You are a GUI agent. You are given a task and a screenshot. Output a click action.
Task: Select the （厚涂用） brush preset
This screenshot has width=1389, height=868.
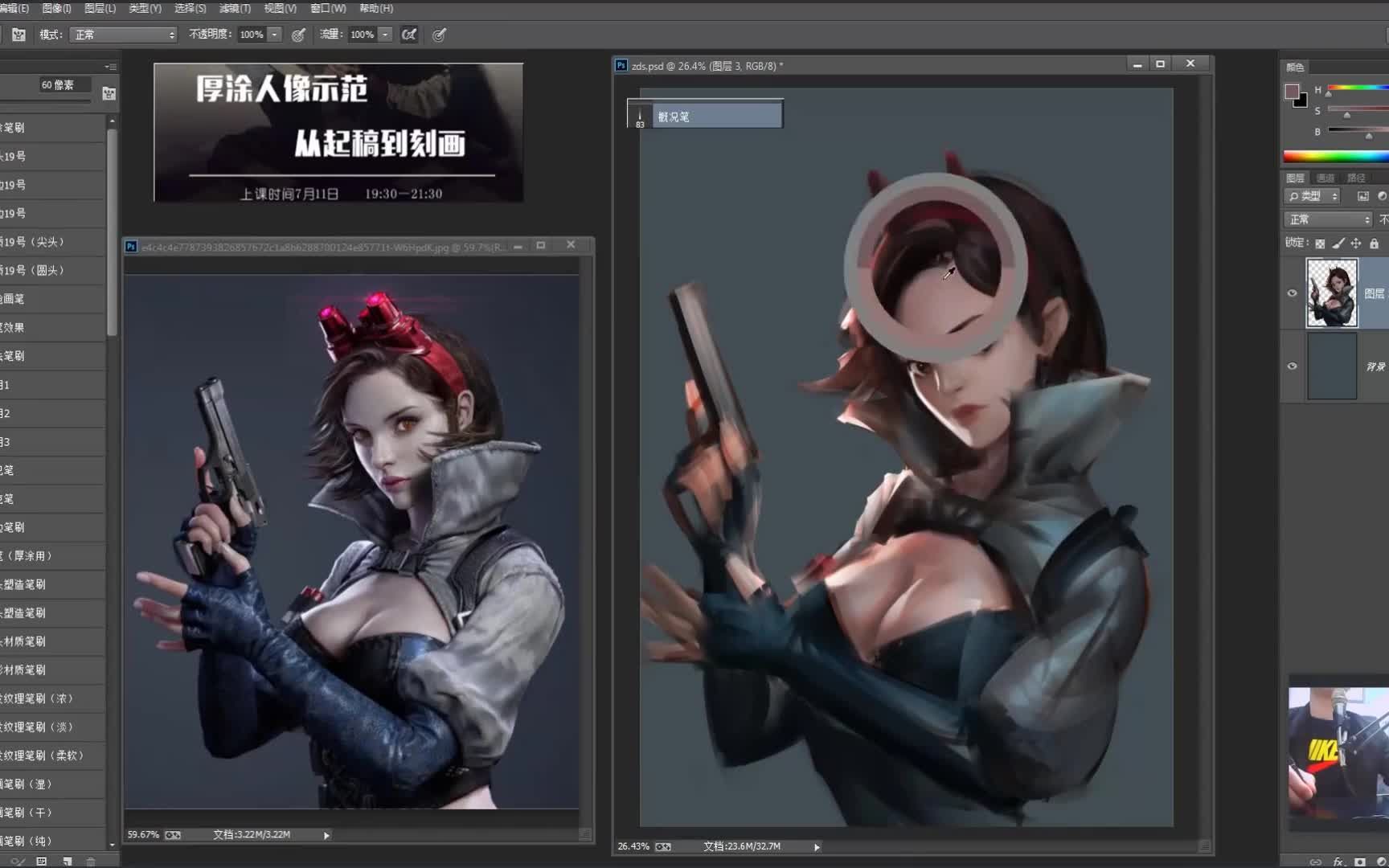pyautogui.click(x=52, y=556)
